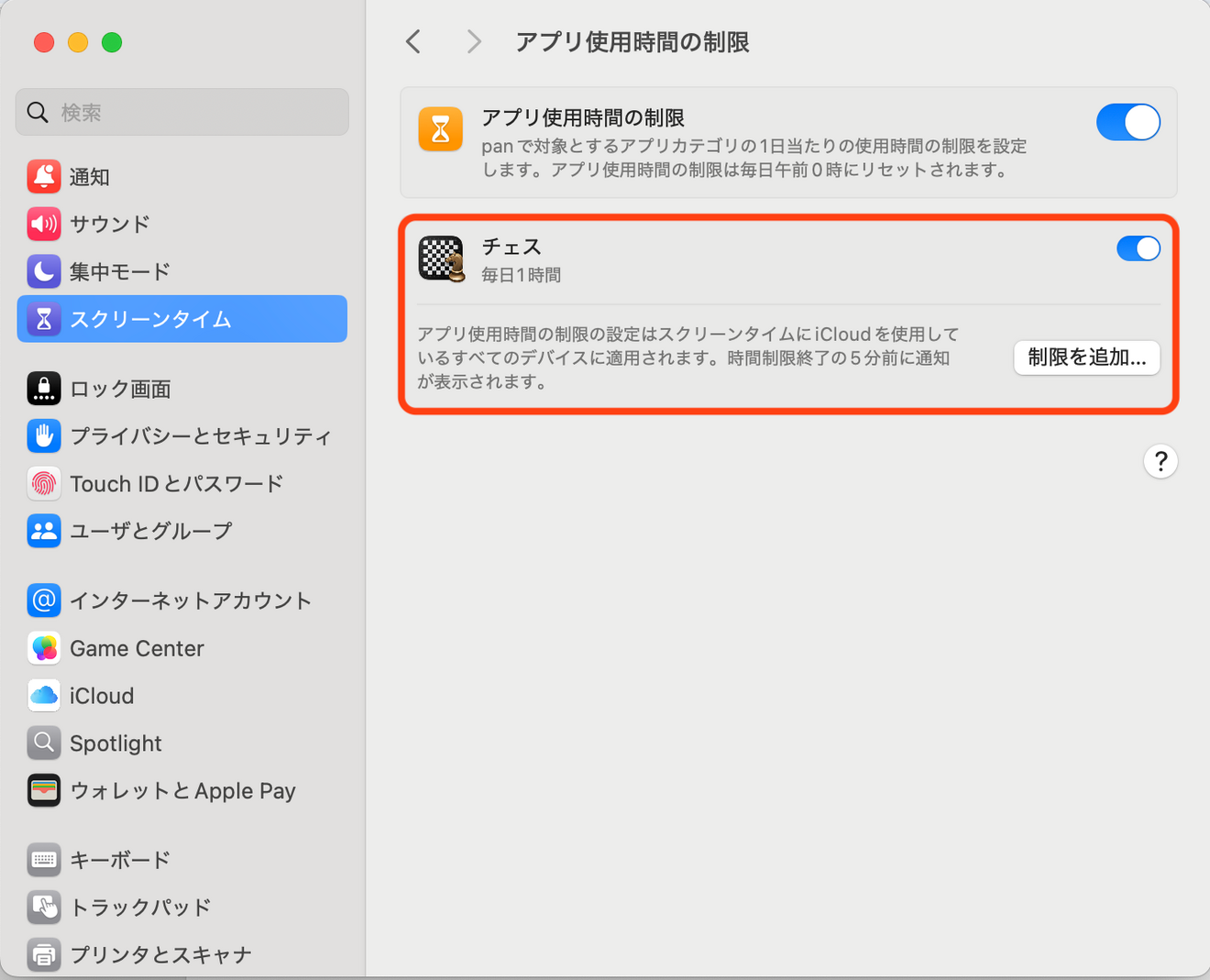
Task: Click the チェス limit row title
Action: click(x=511, y=247)
